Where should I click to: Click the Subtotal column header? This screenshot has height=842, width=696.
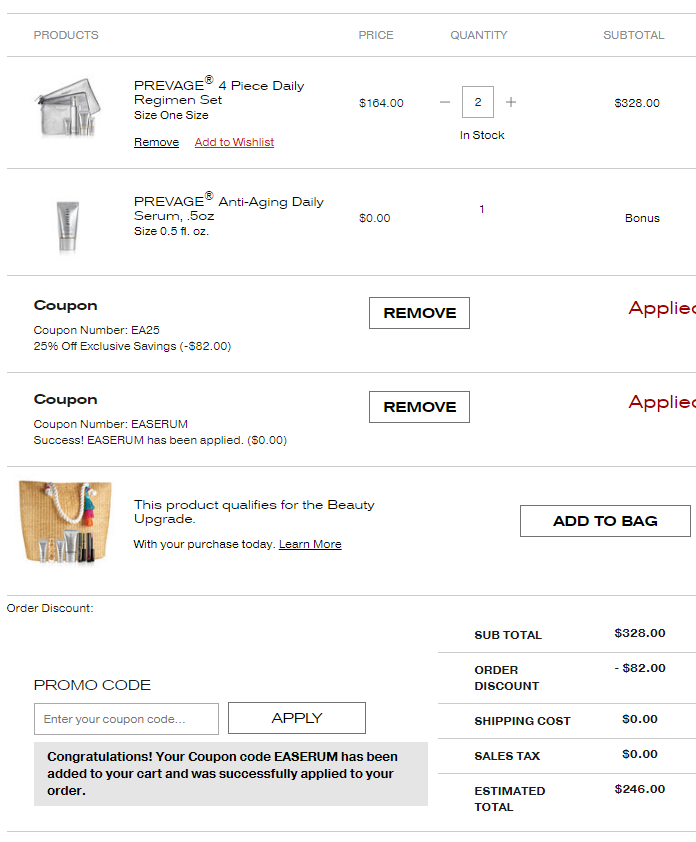pyautogui.click(x=633, y=35)
